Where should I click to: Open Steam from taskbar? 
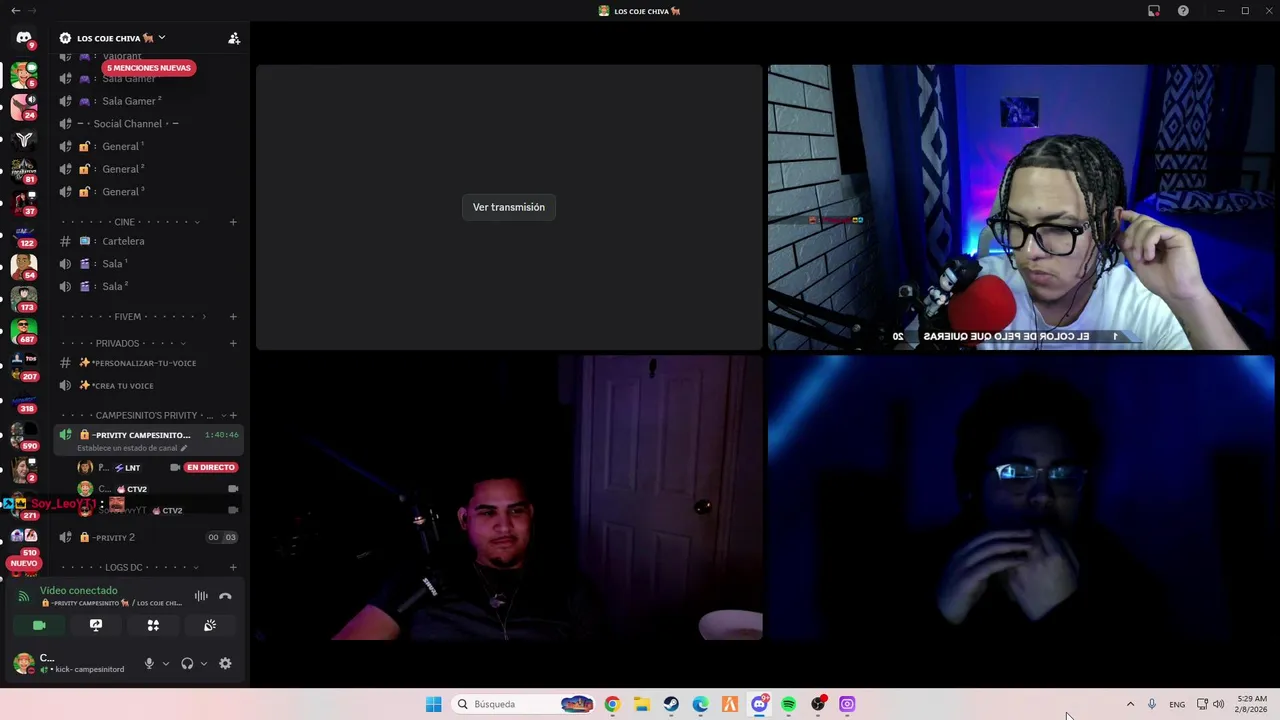pos(671,704)
